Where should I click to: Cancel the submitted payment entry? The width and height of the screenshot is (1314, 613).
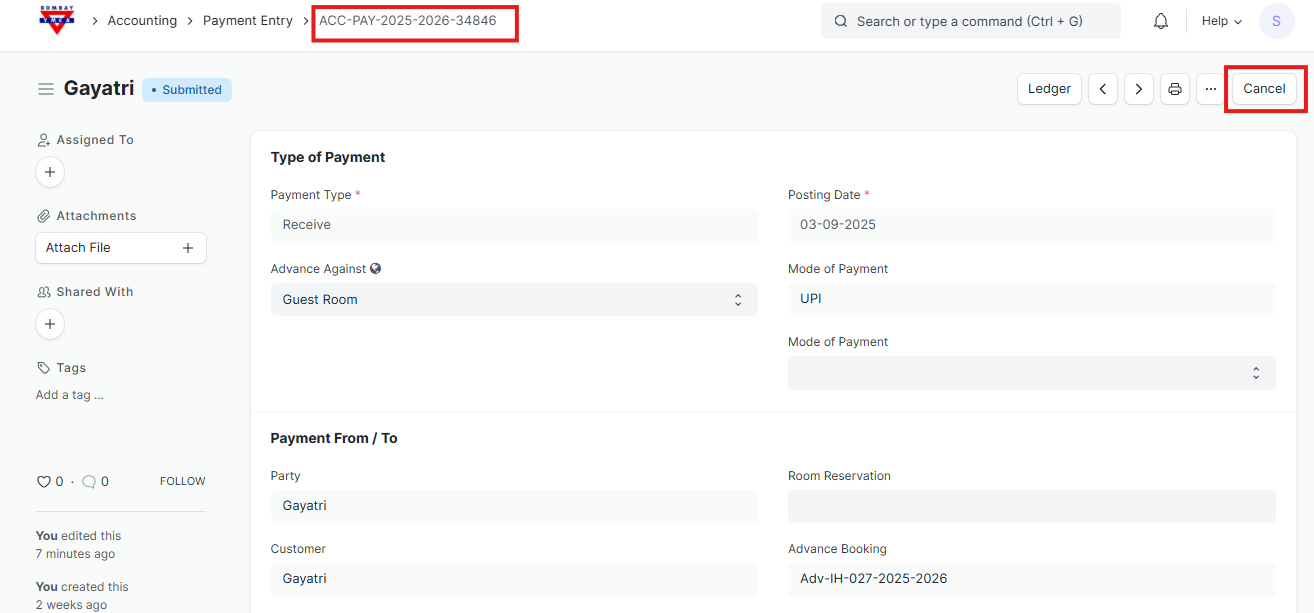click(x=1264, y=89)
